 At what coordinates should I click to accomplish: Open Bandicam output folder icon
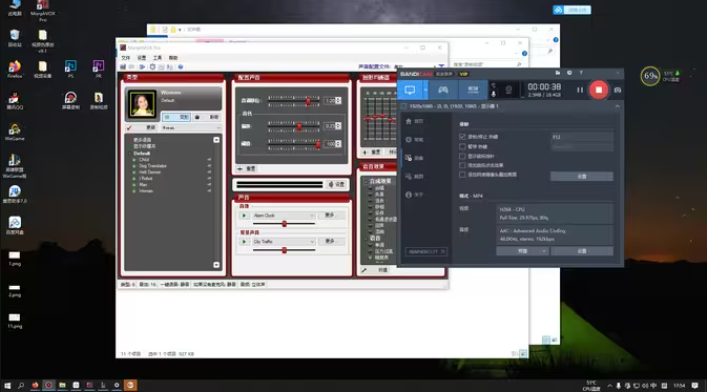(x=558, y=73)
